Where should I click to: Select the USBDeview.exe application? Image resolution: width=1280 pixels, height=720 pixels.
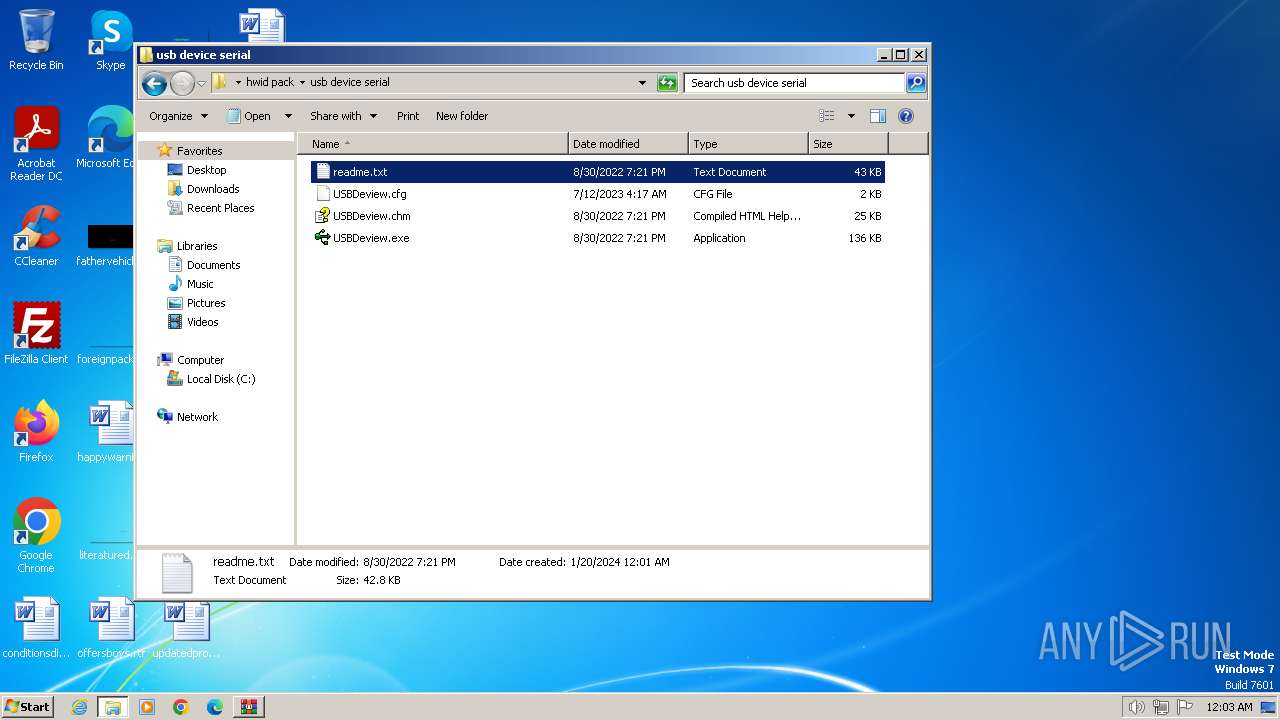tap(598, 238)
